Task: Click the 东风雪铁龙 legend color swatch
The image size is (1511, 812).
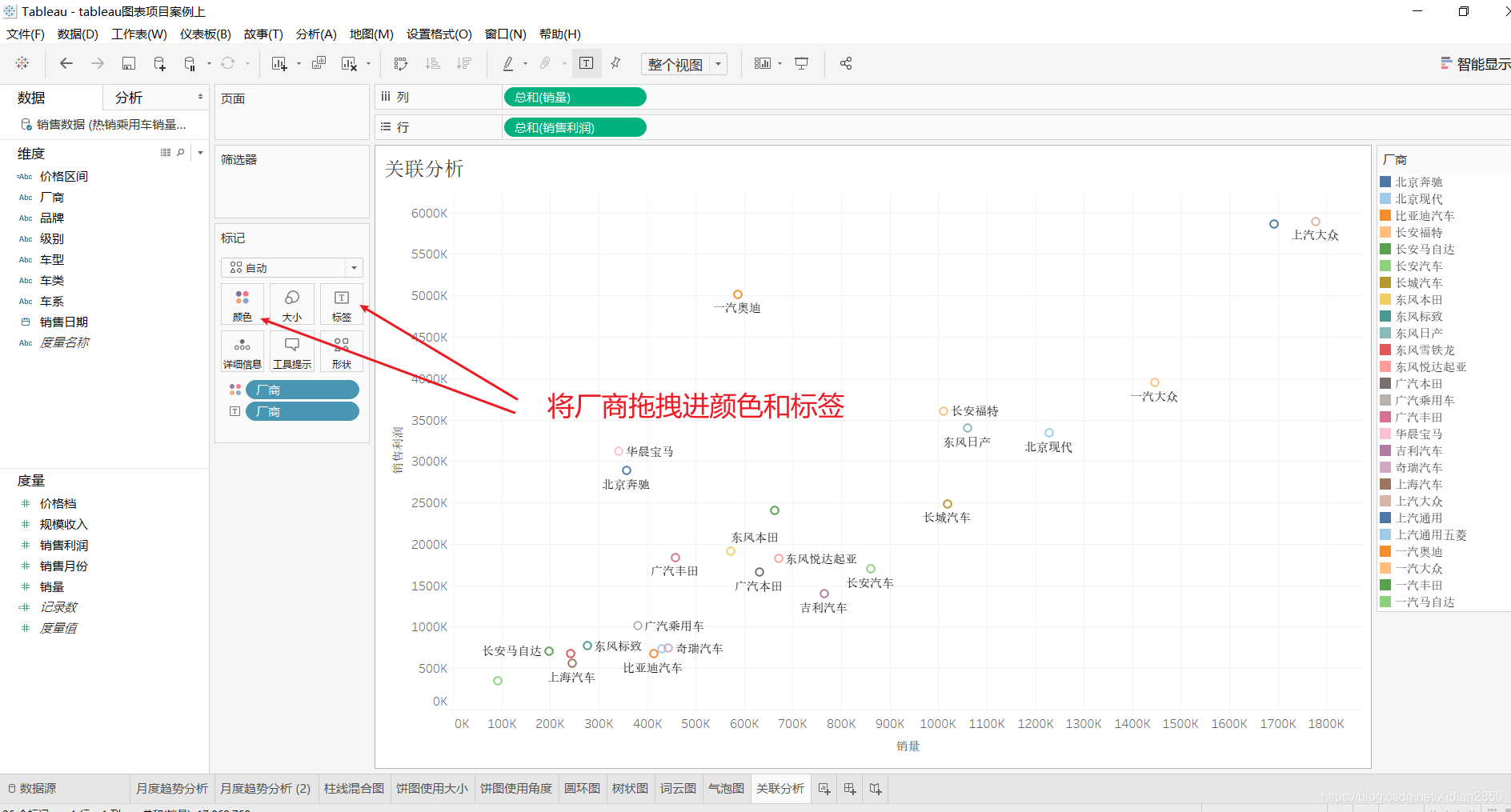Action: [1385, 350]
